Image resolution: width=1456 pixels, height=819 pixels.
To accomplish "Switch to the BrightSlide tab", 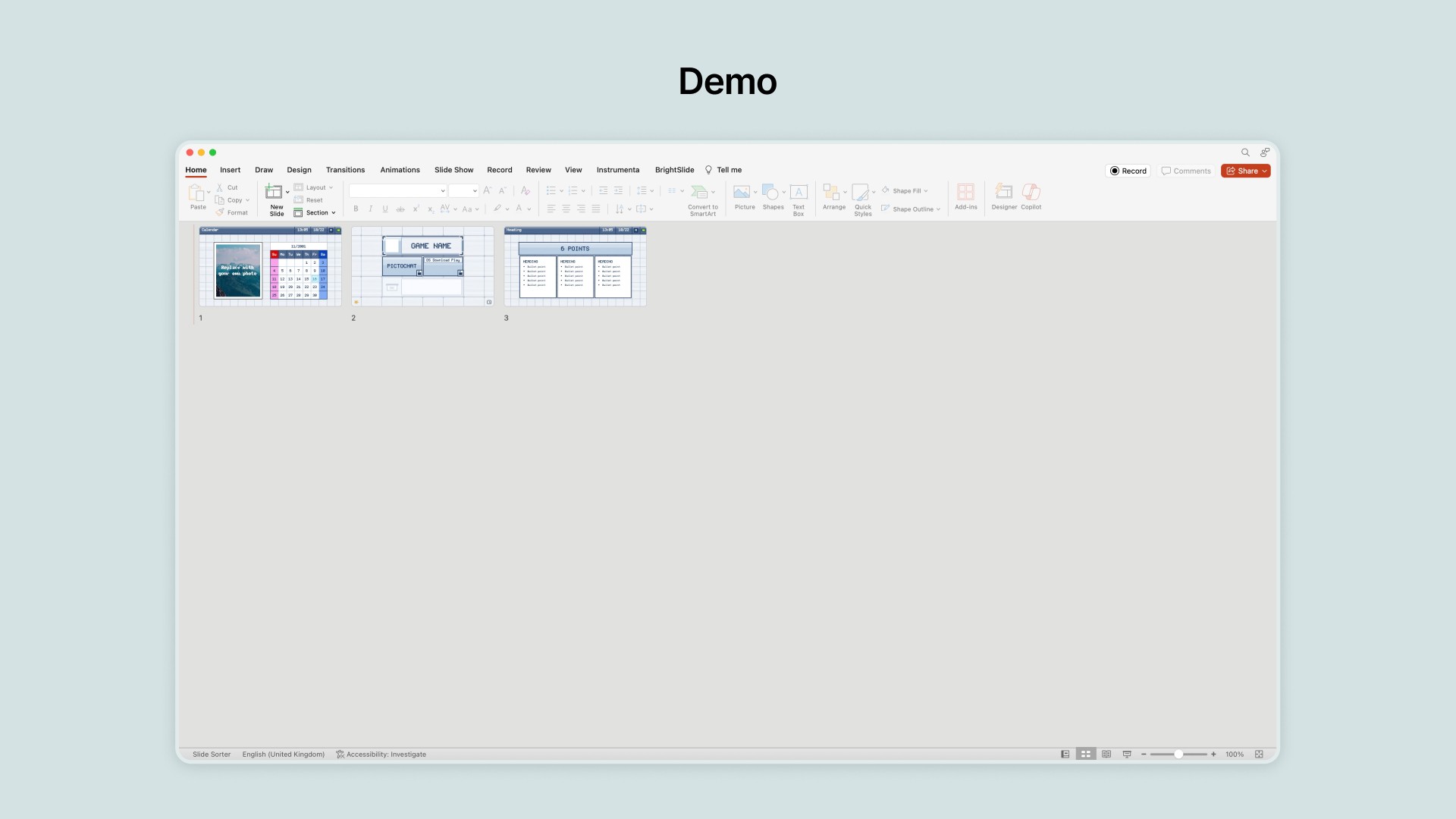I will (x=674, y=170).
